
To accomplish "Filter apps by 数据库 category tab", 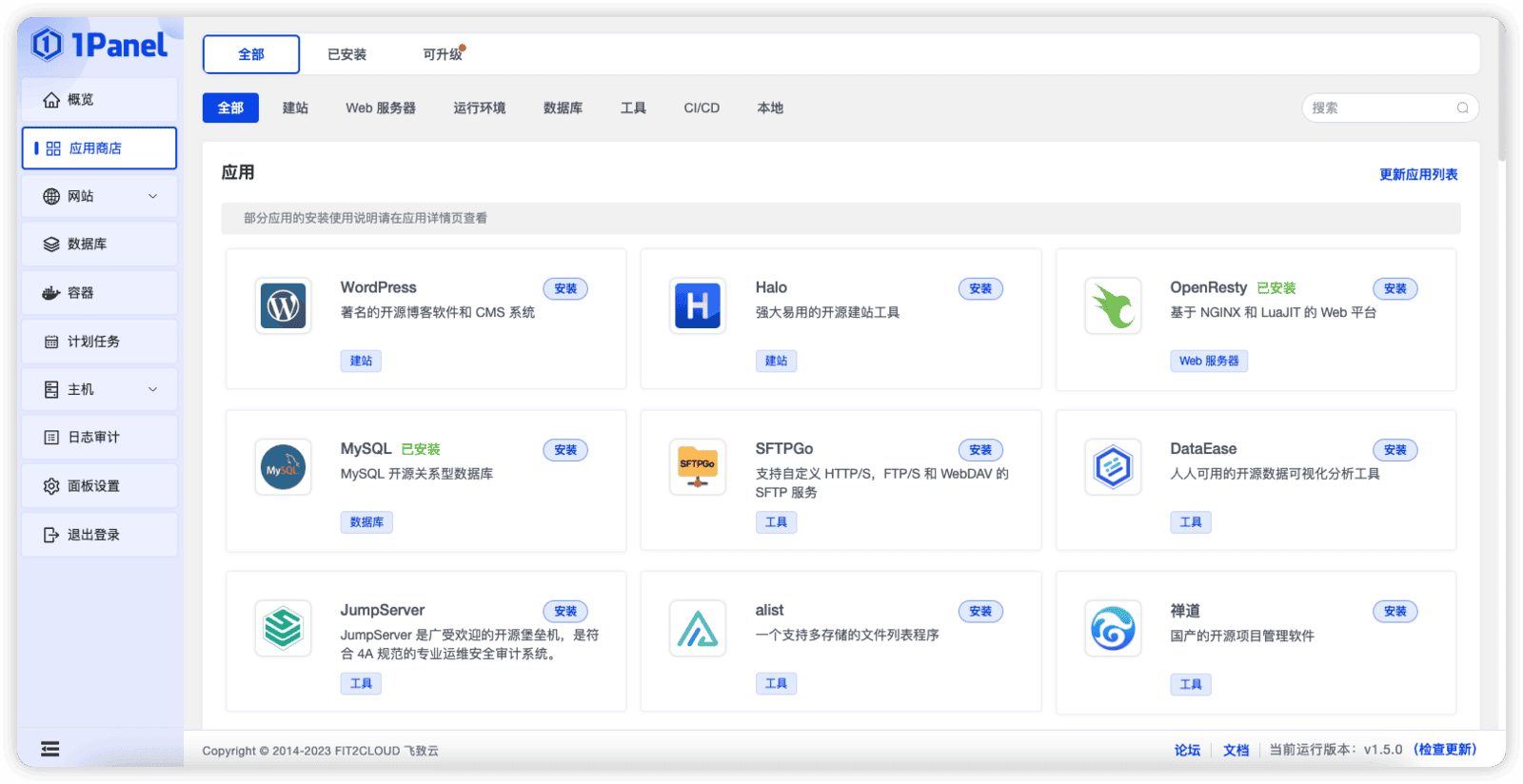I will (563, 108).
